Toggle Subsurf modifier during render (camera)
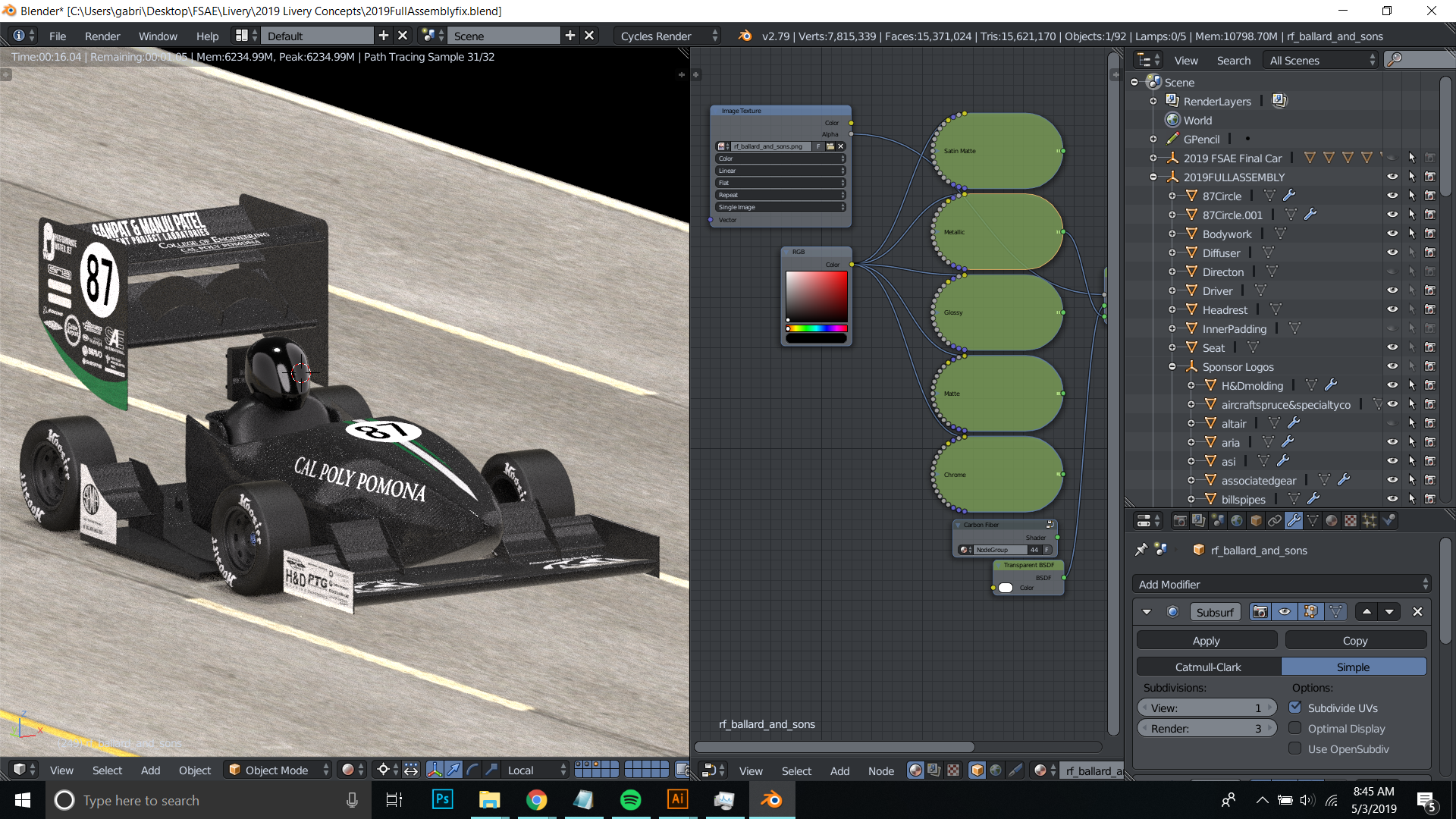The width and height of the screenshot is (1456, 819). coord(1260,612)
